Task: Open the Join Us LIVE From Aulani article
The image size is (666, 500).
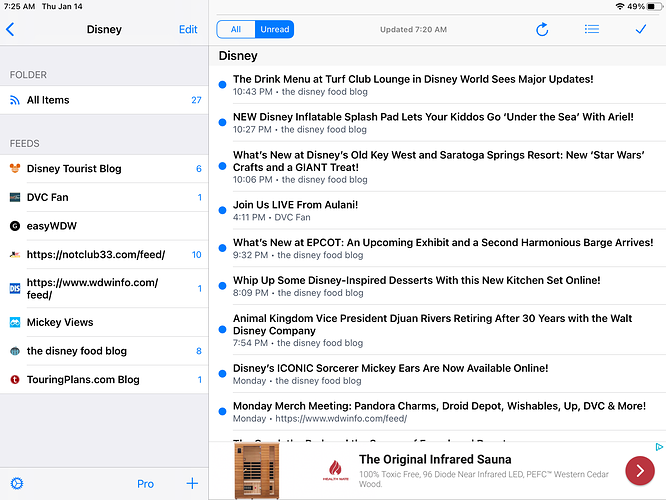Action: [437, 211]
